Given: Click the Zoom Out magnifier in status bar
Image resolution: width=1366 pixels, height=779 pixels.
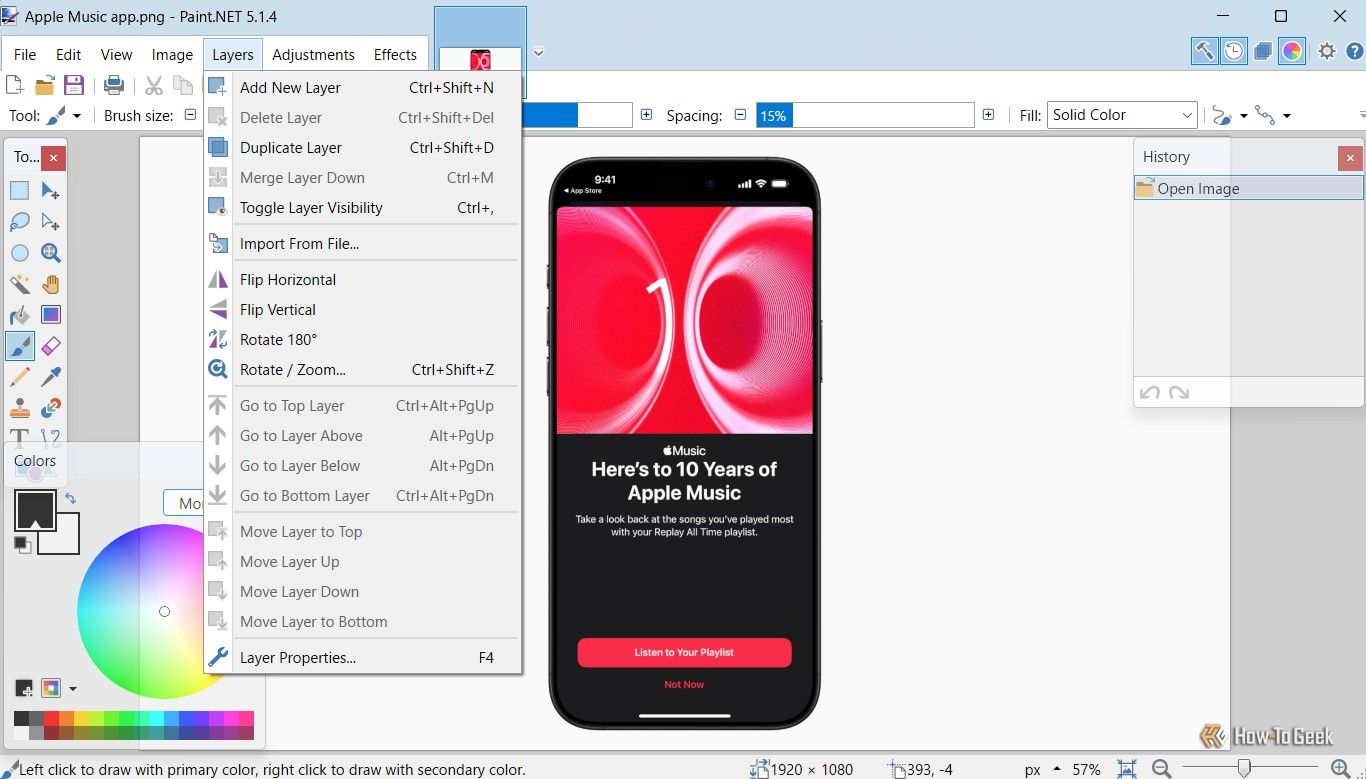Looking at the screenshot, I should tap(1161, 769).
